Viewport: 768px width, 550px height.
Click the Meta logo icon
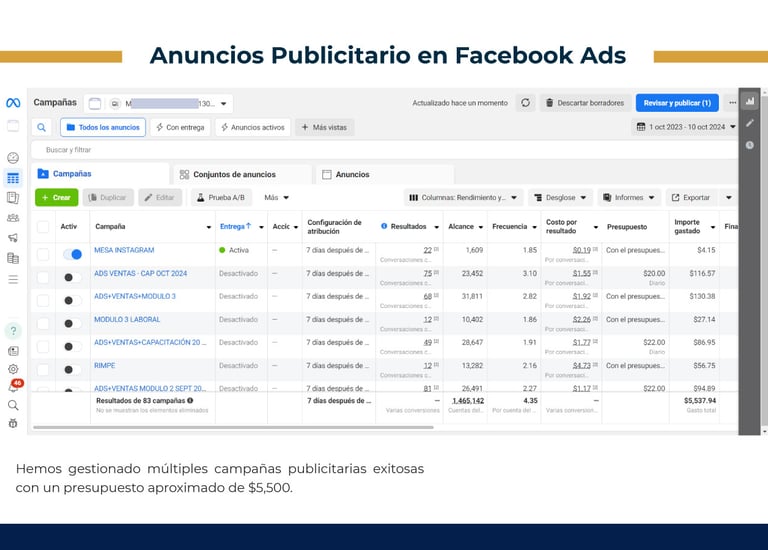(13, 103)
